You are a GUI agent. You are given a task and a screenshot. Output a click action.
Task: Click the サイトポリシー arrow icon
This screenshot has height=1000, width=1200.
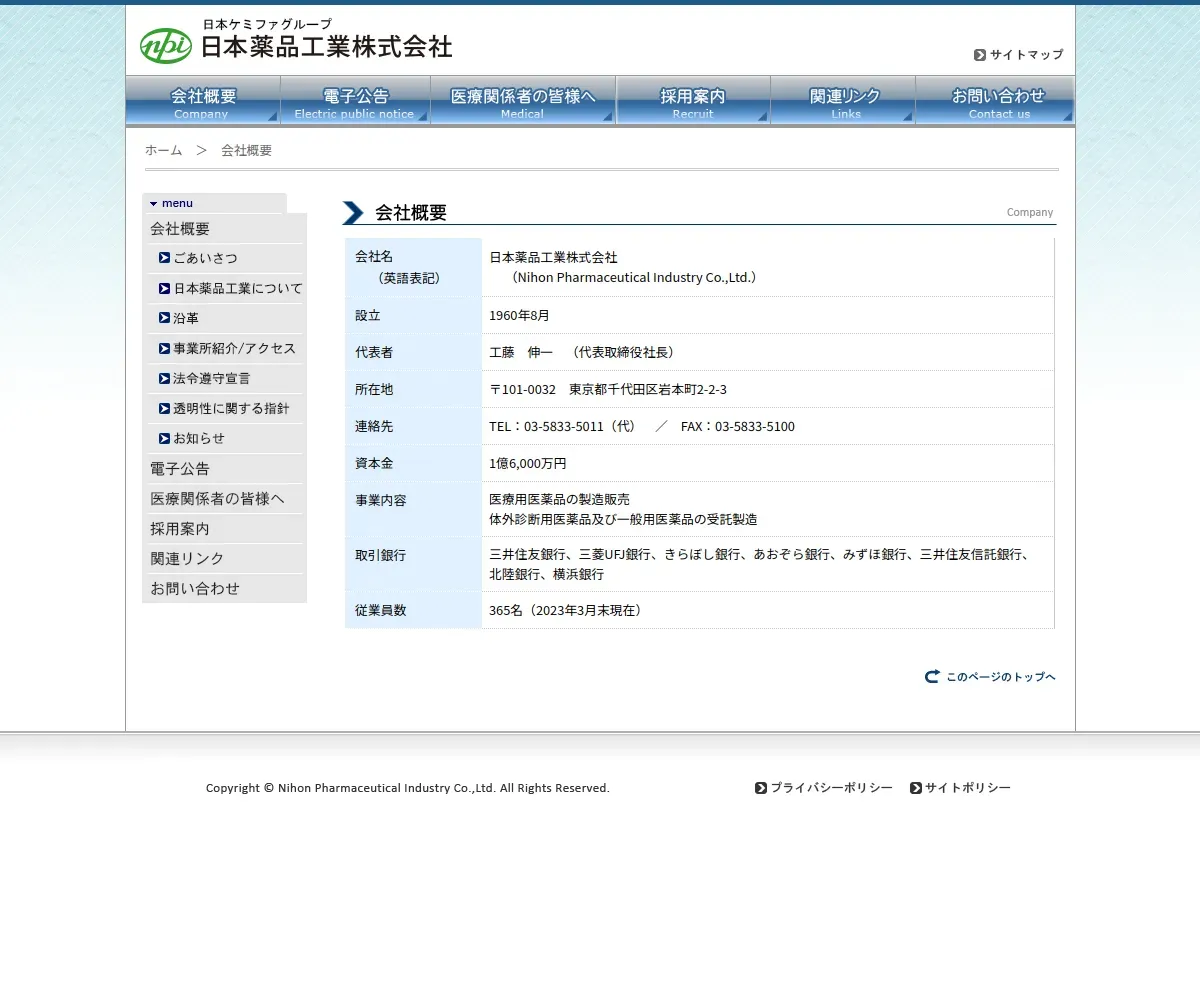click(916, 788)
